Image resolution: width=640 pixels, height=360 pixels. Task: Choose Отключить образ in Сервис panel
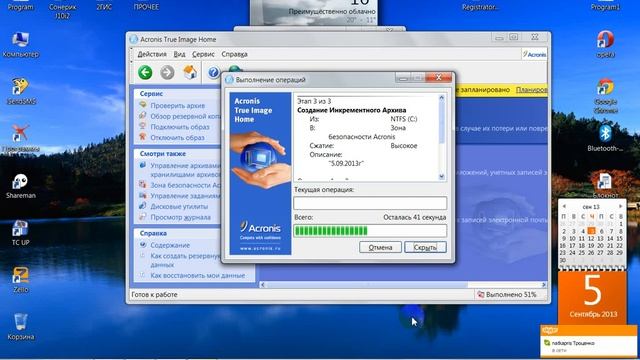[x=177, y=138]
